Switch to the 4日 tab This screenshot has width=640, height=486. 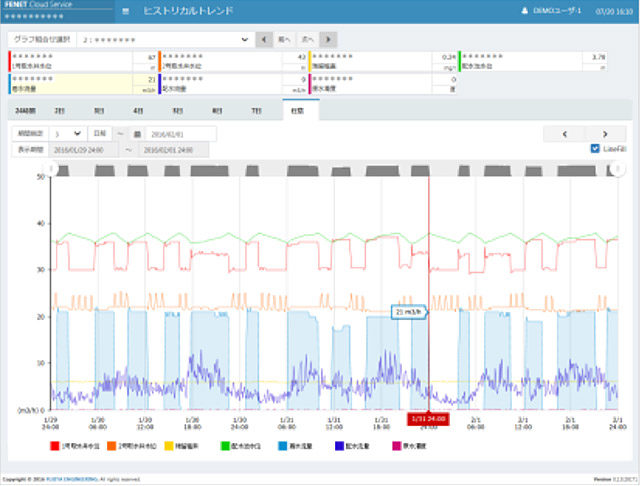138,111
